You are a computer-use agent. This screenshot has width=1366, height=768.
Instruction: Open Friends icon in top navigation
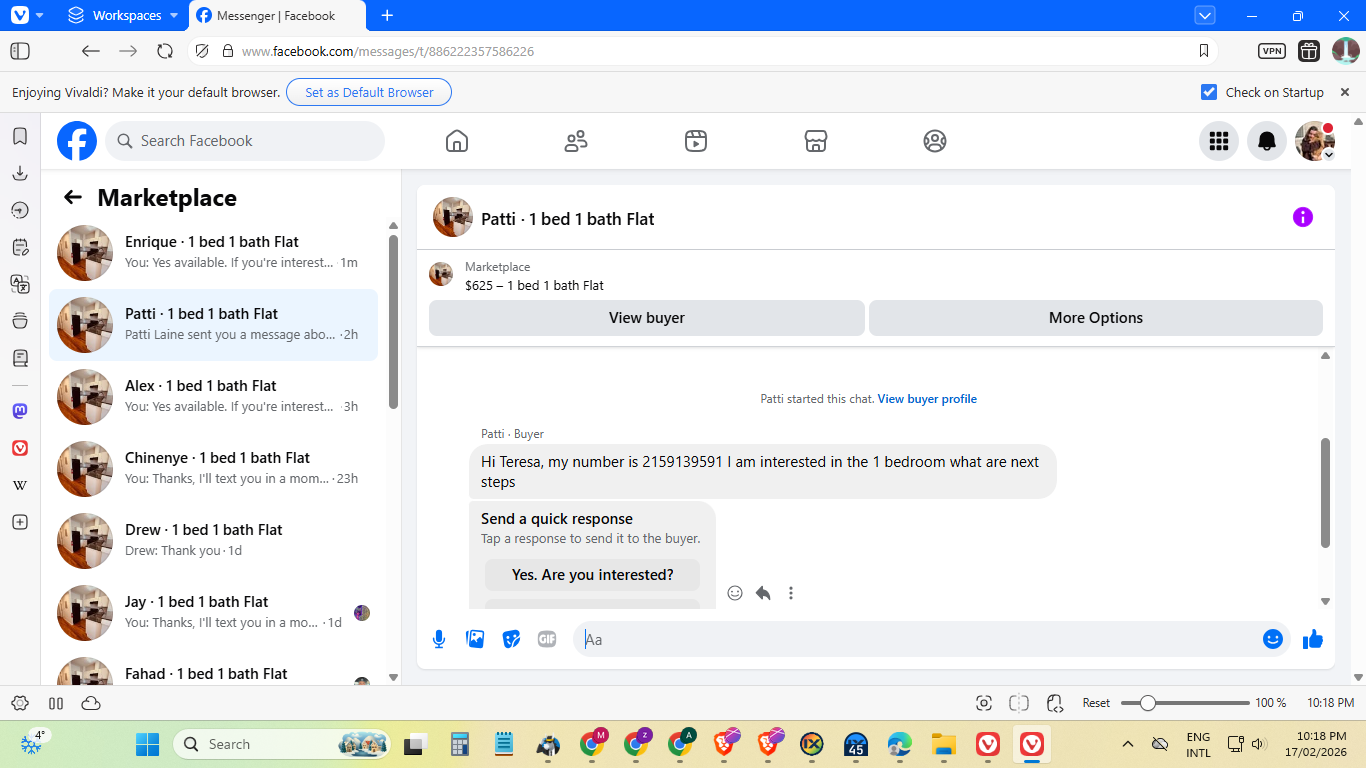576,141
